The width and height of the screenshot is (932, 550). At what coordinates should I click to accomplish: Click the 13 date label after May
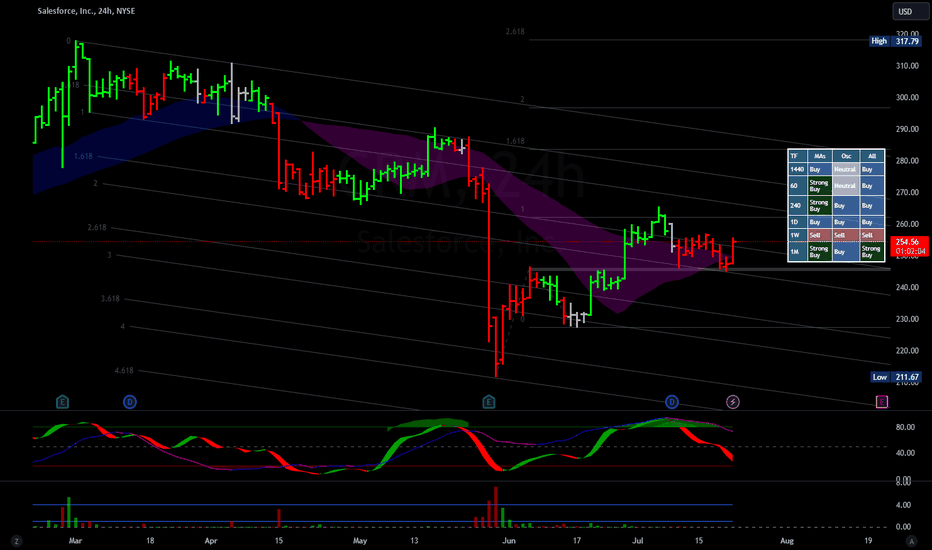click(x=414, y=540)
